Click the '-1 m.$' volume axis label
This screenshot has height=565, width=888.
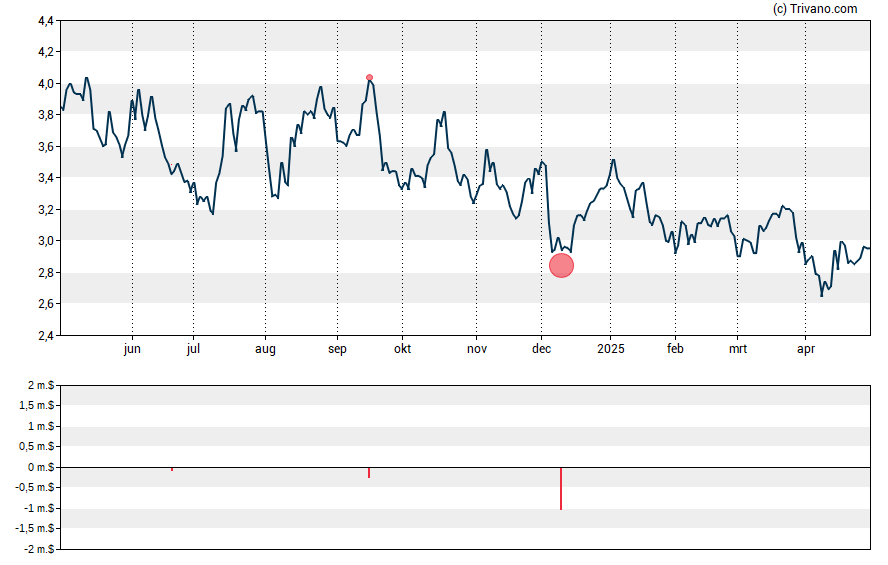click(39, 508)
